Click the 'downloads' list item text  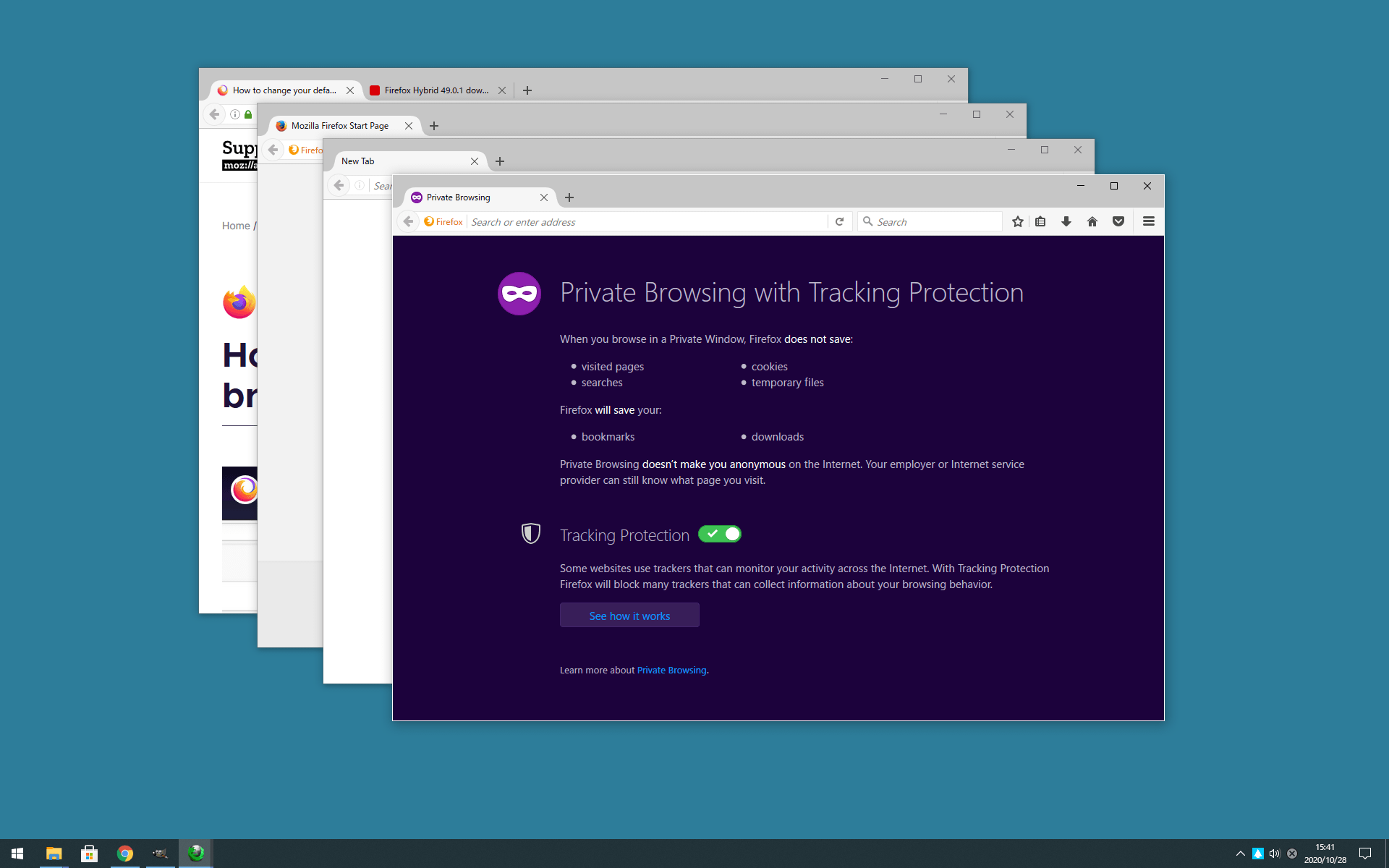[x=778, y=437]
